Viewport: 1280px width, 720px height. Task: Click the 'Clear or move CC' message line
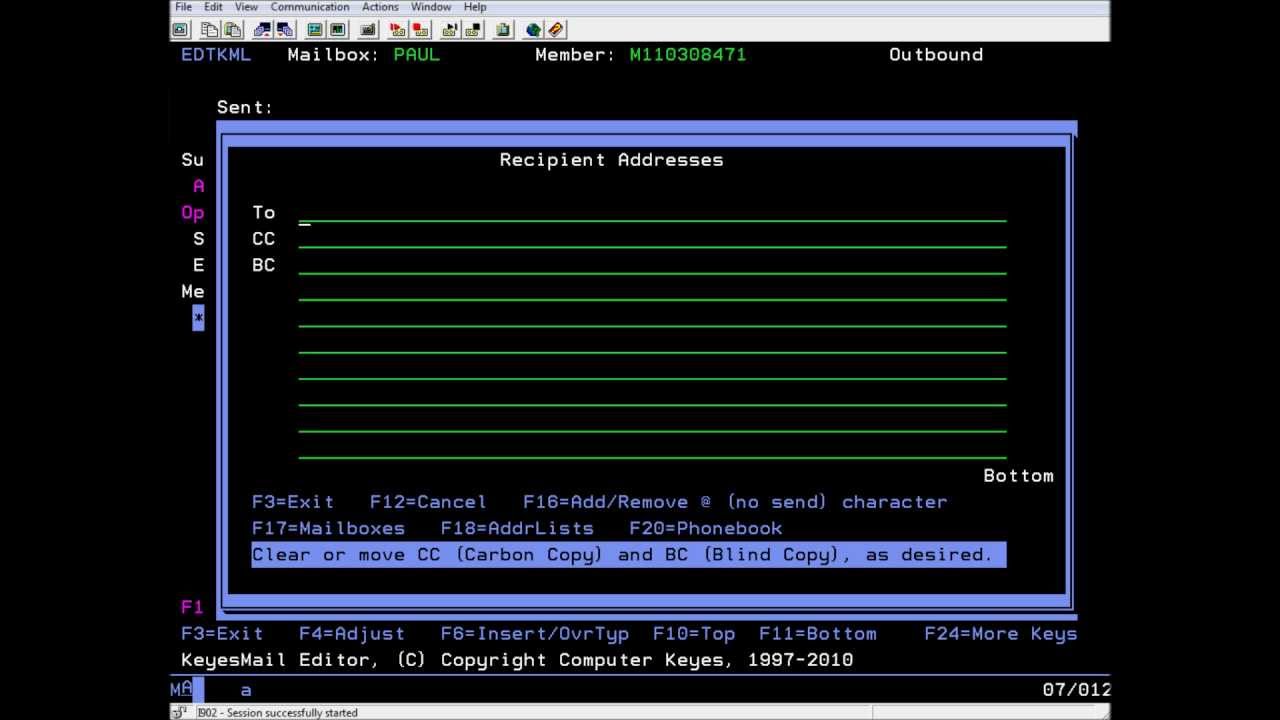click(x=629, y=555)
